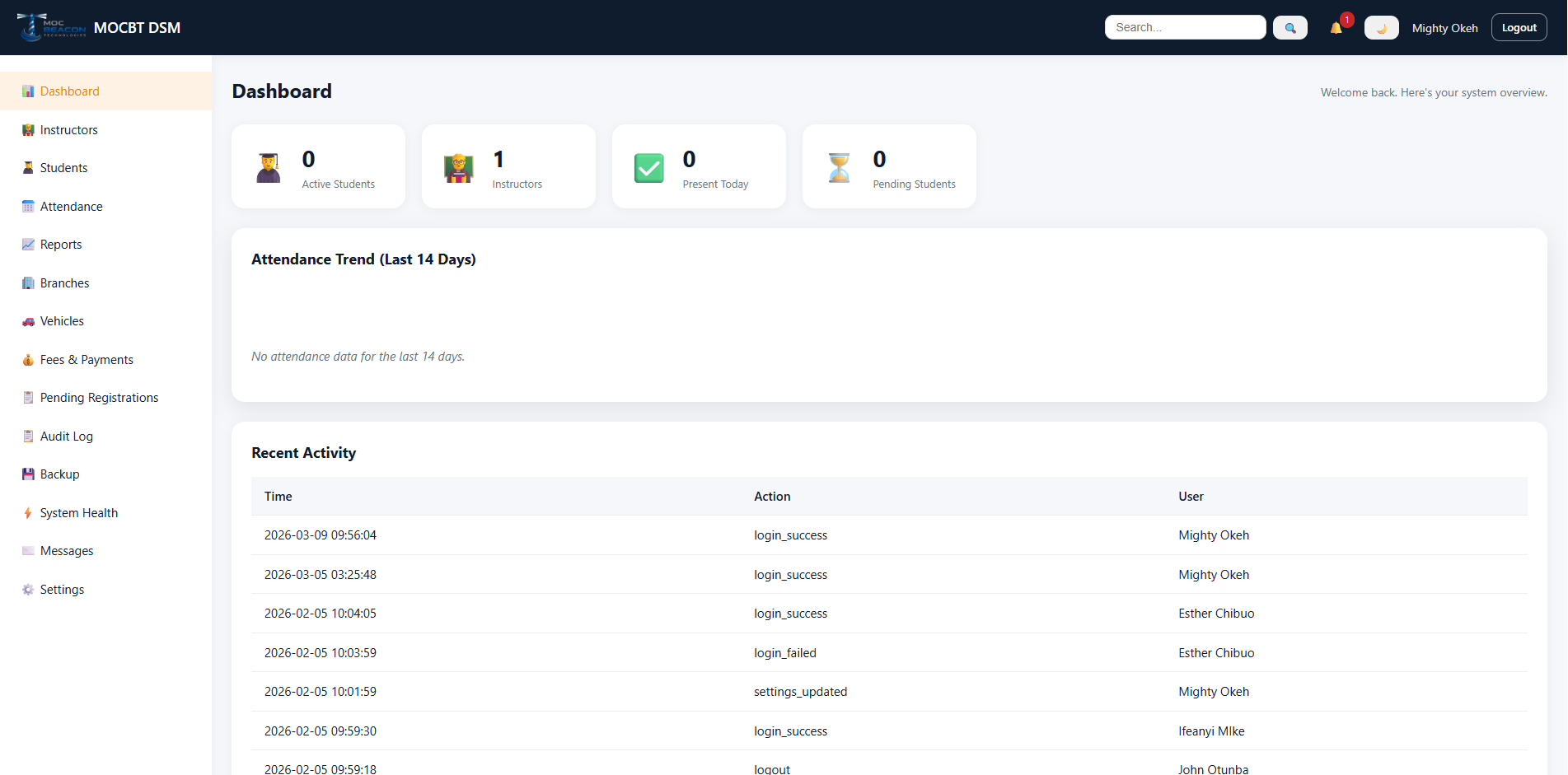Image resolution: width=1568 pixels, height=775 pixels.
Task: Open the Settings sidebar entry
Action: 62,589
